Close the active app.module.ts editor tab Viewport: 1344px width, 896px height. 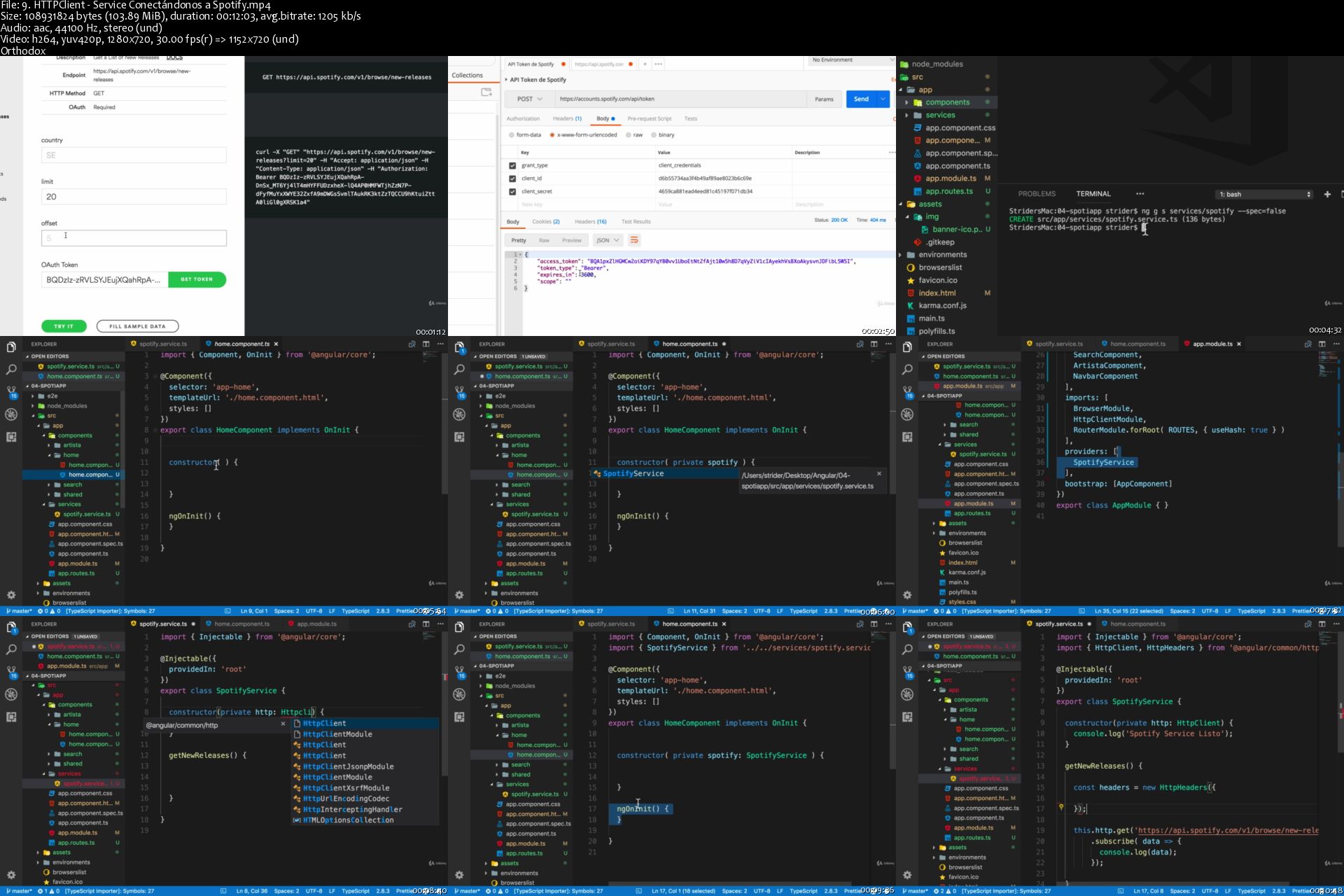(x=1239, y=344)
